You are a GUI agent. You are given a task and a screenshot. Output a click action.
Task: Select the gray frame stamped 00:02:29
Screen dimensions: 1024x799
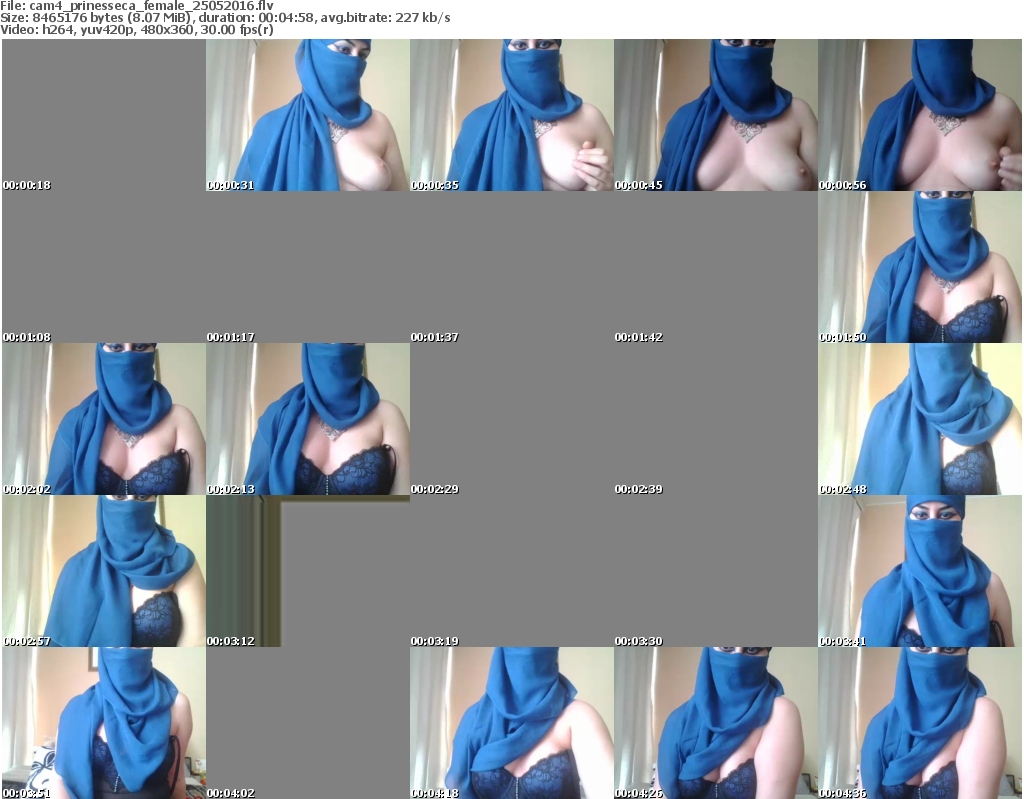pyautogui.click(x=511, y=419)
